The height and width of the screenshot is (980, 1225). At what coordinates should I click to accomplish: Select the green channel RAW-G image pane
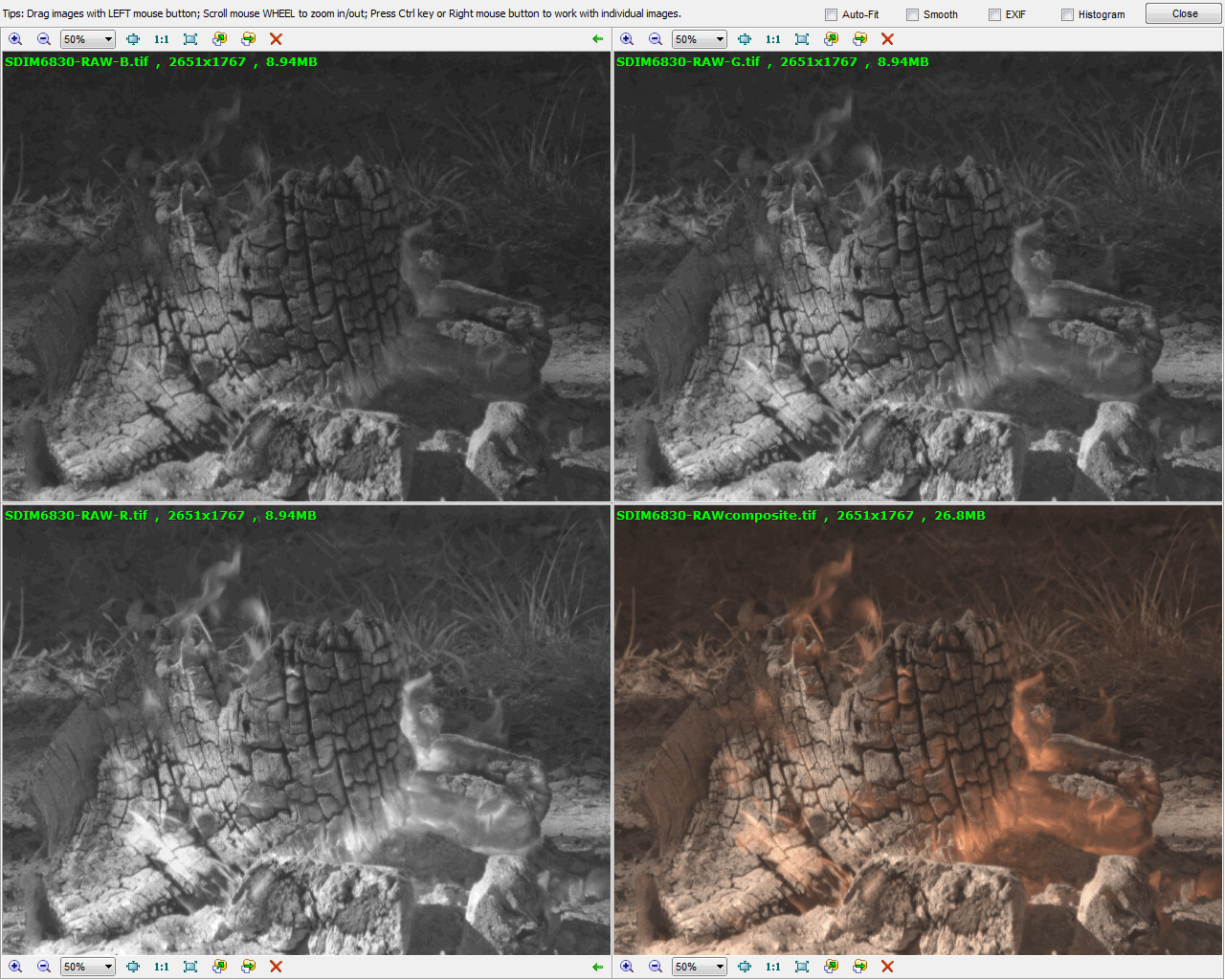tap(918, 277)
